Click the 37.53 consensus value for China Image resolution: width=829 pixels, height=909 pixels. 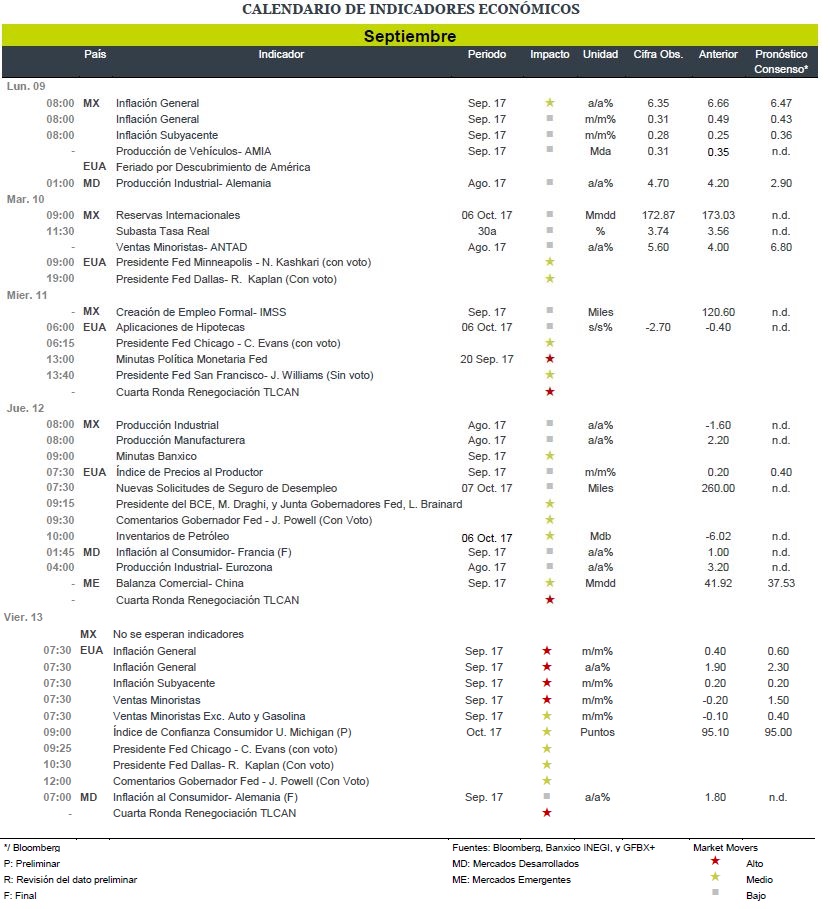click(781, 583)
